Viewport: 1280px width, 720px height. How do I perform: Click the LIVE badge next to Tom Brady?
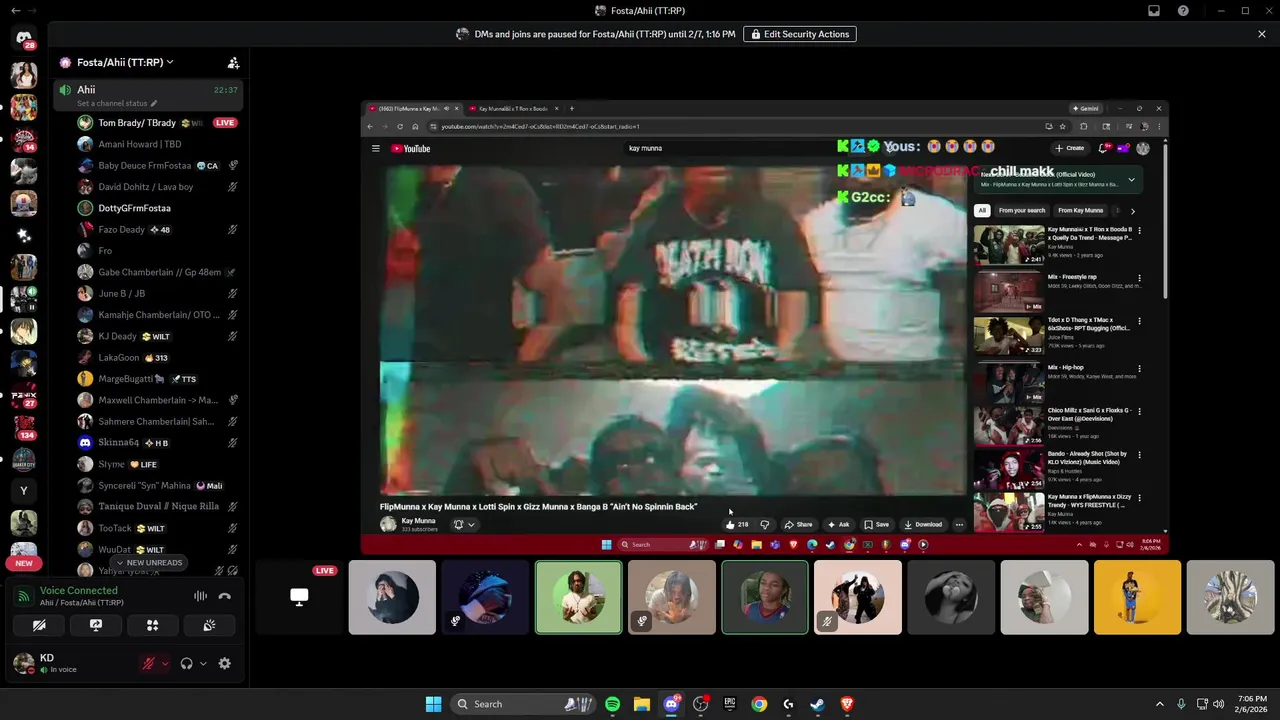coord(225,123)
